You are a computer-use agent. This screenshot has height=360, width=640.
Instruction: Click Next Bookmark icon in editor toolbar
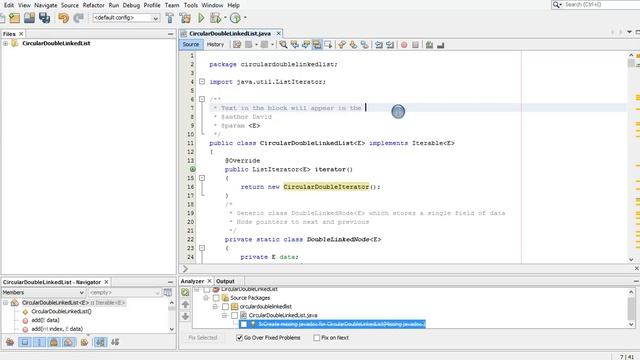pyautogui.click(x=353, y=44)
